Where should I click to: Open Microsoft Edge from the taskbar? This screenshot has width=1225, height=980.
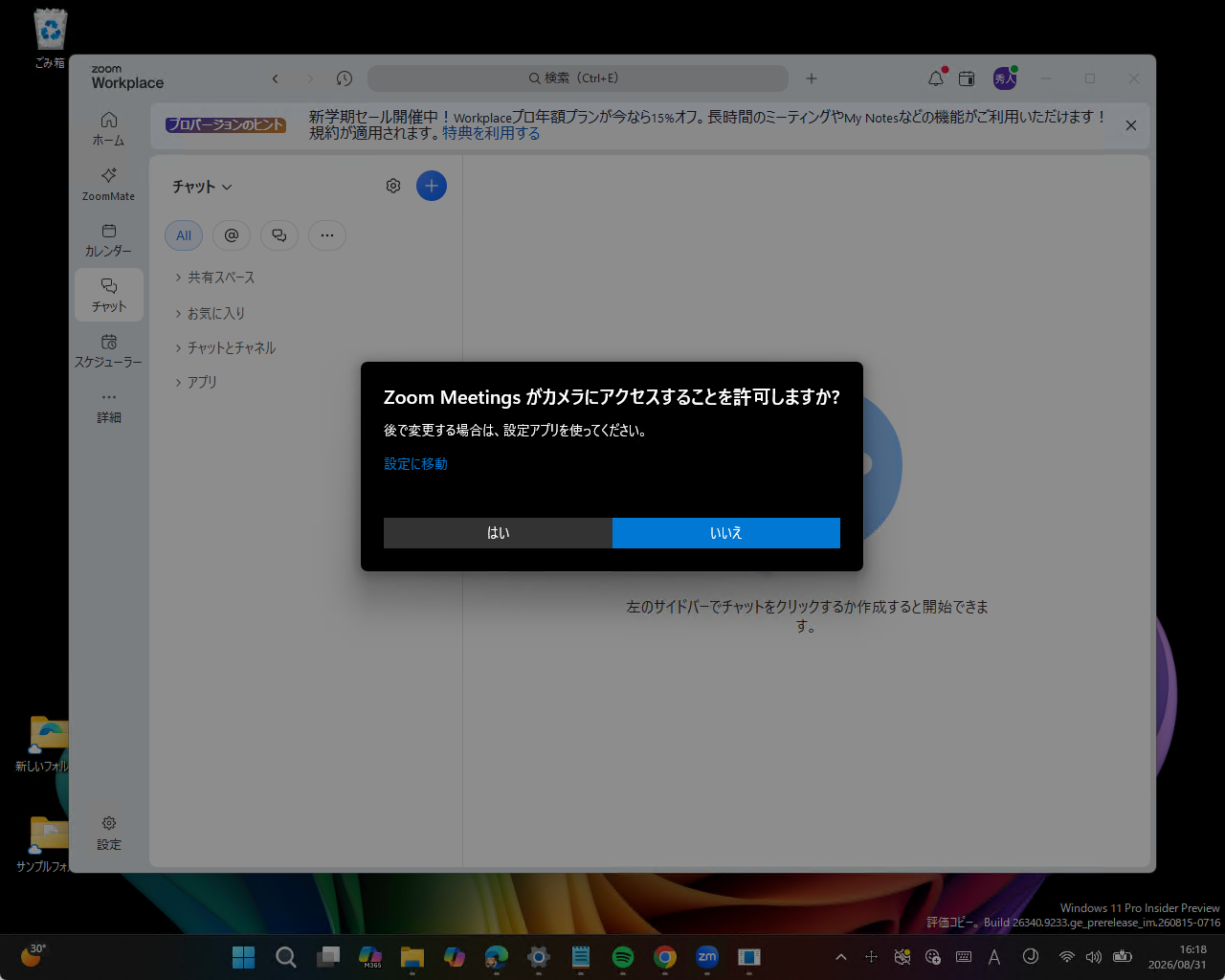tap(497, 957)
